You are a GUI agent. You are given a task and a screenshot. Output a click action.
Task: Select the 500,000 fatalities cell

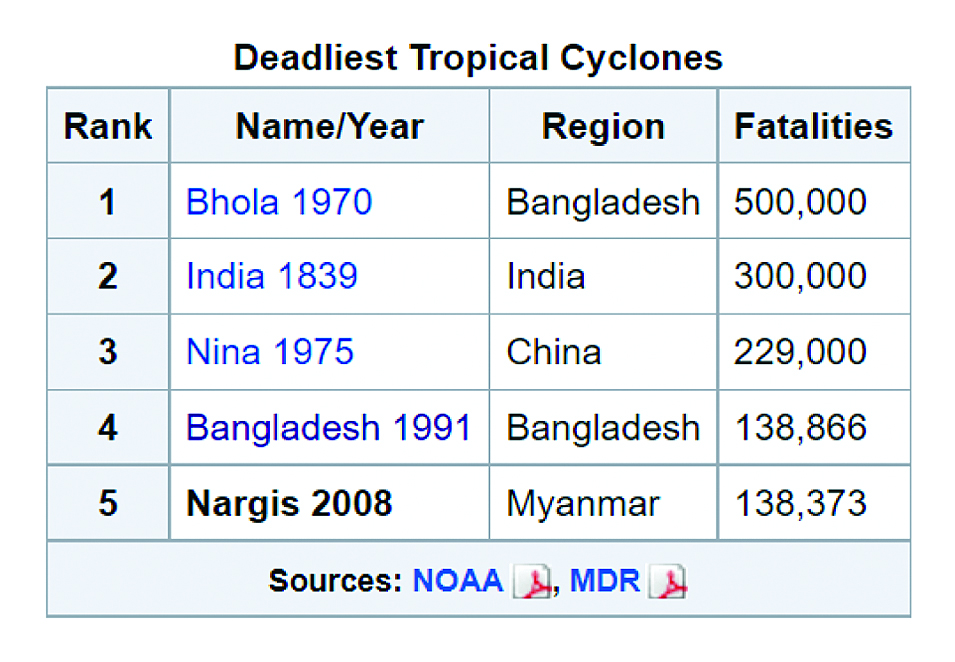tap(814, 201)
